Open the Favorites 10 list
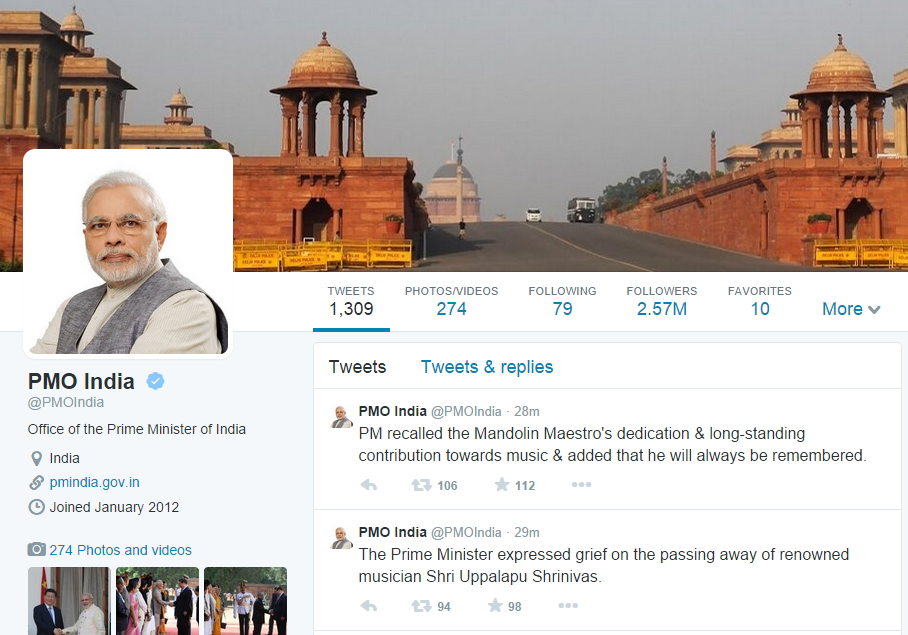 click(760, 301)
